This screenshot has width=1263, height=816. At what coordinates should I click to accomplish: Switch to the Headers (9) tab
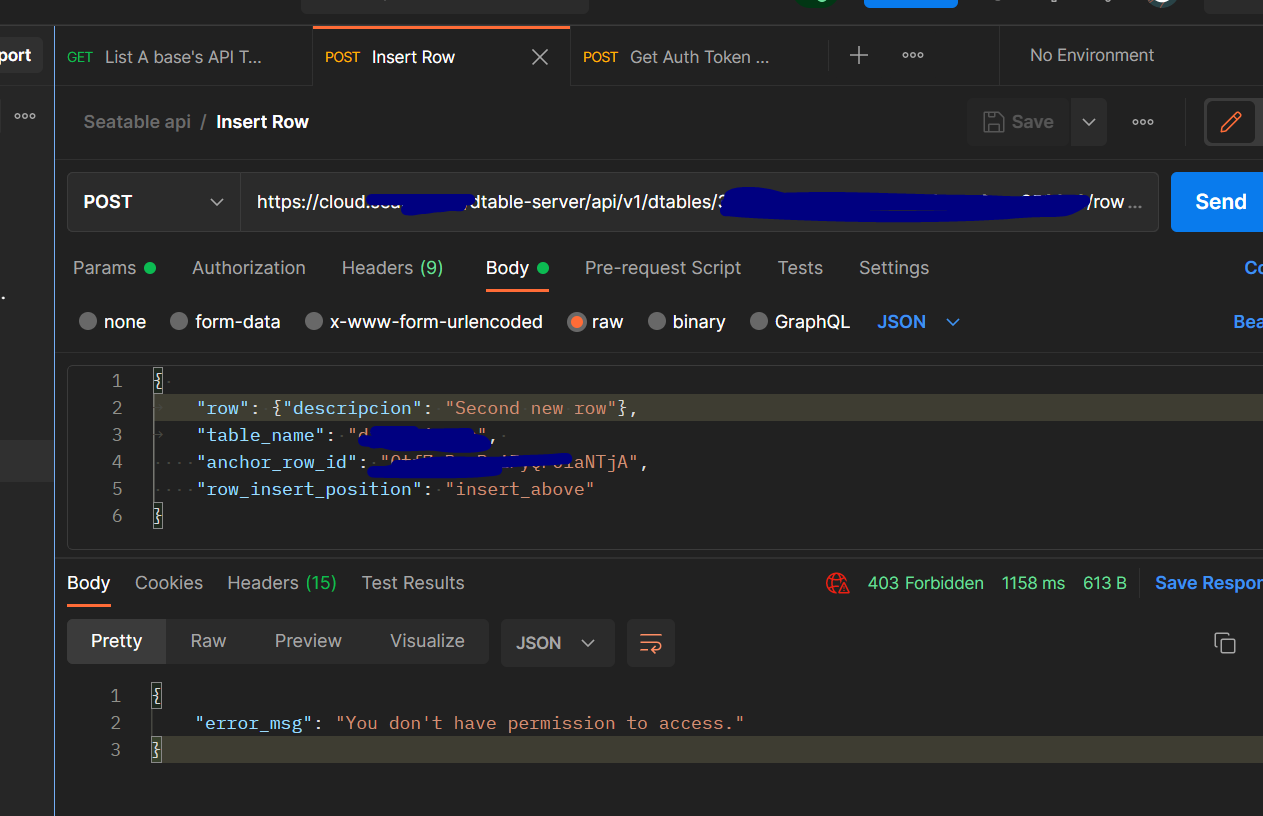coord(392,268)
